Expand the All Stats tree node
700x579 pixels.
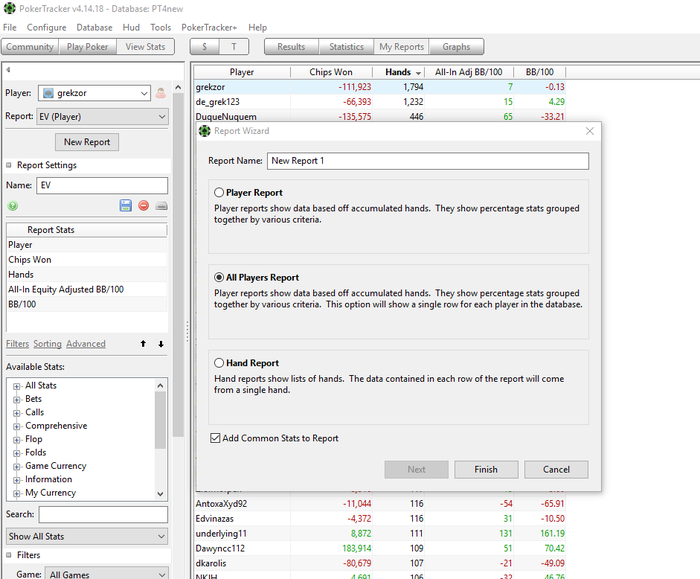click(17, 386)
